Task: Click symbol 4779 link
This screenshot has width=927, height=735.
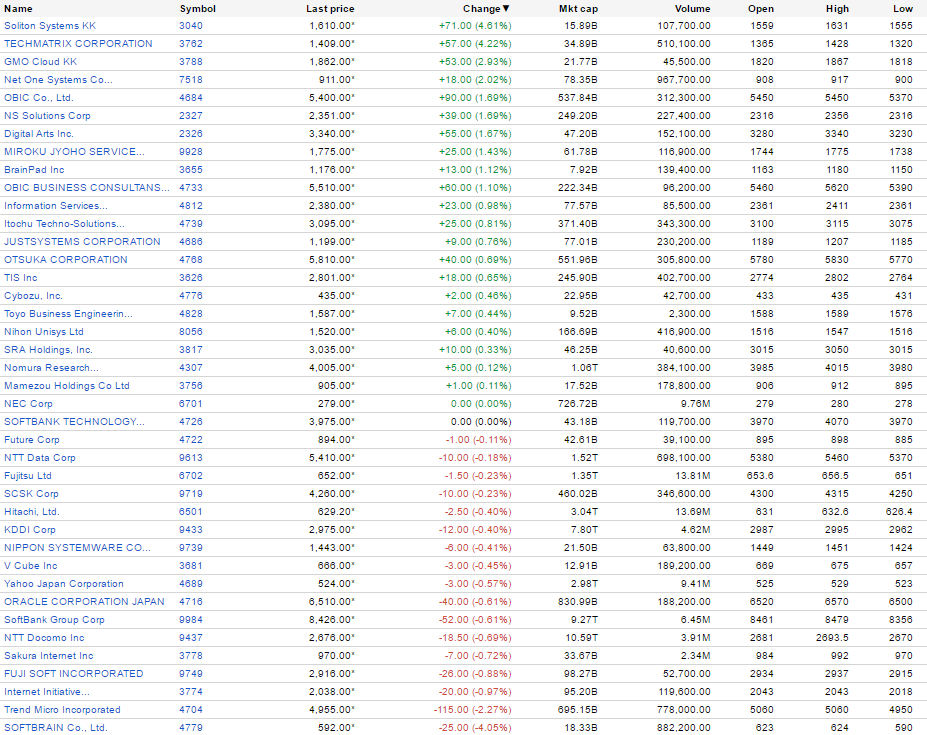Action: [191, 728]
